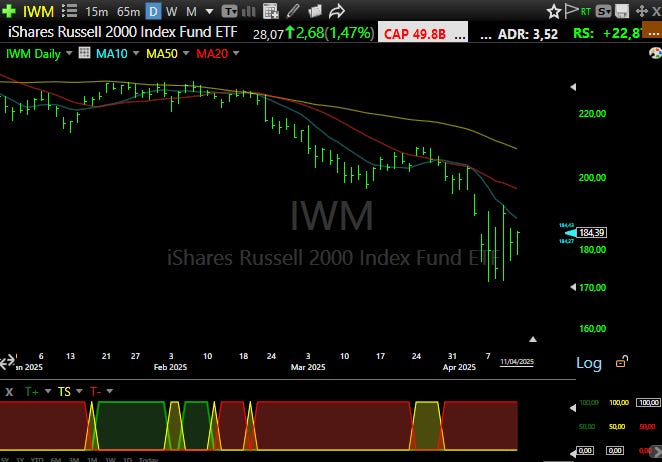Toggle Log scale
Screen dimensions: 662x462
[x=589, y=363]
